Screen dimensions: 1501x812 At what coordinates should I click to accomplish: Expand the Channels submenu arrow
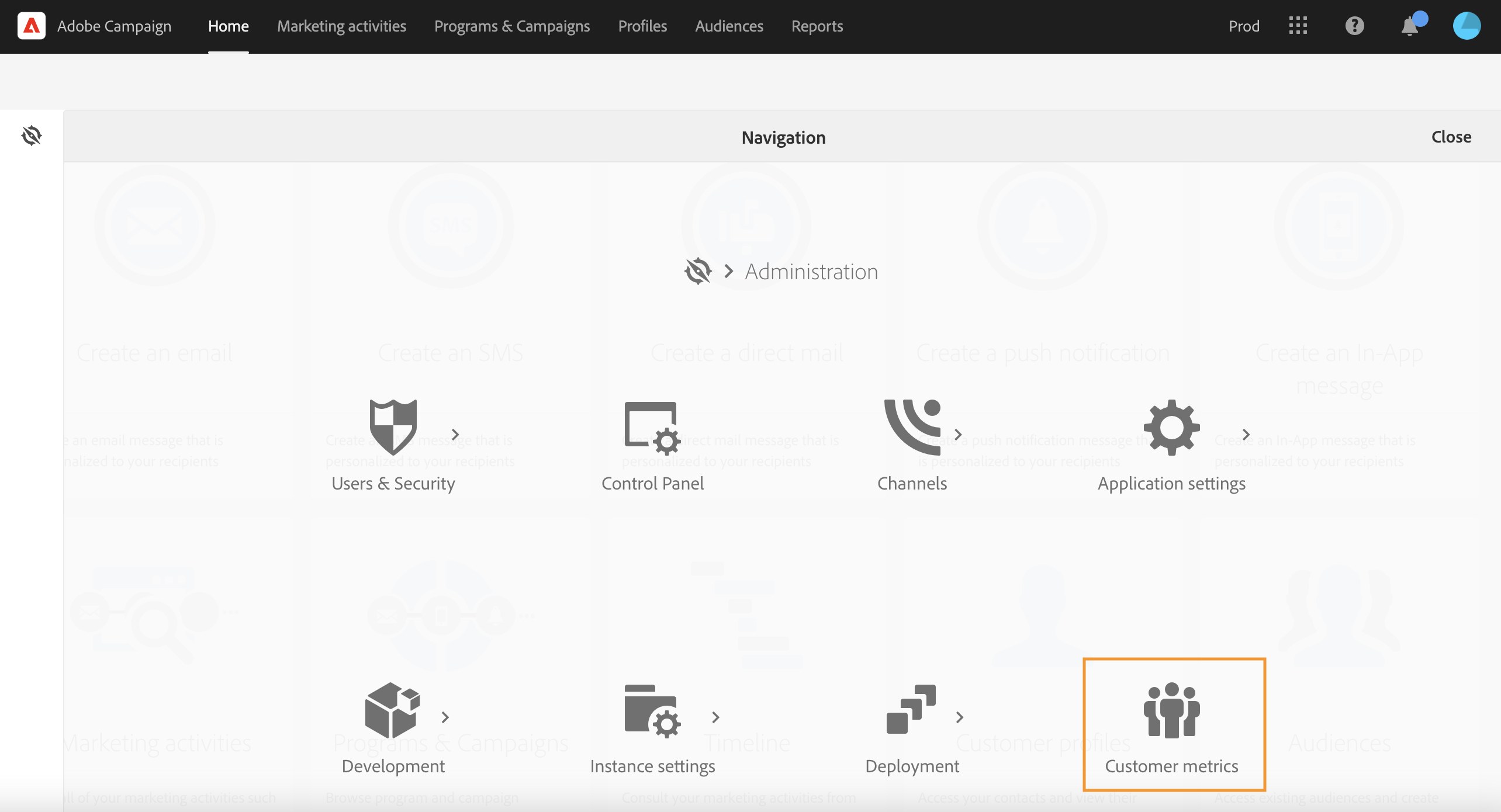[958, 435]
